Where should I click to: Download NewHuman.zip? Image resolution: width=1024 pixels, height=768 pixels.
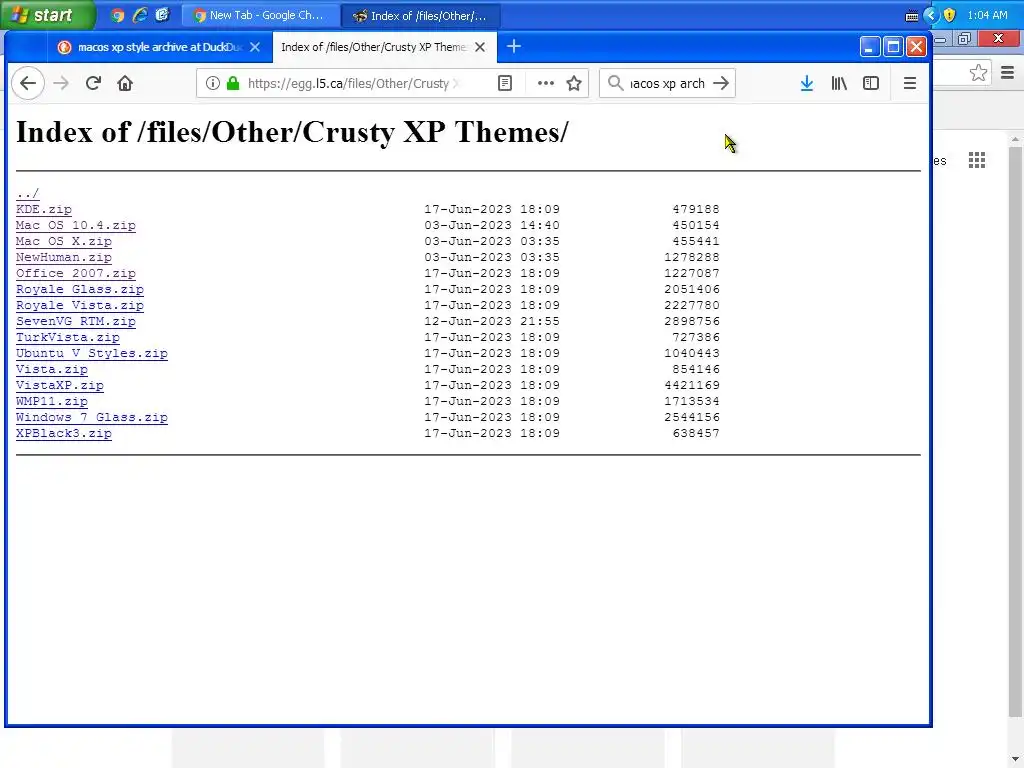64,257
